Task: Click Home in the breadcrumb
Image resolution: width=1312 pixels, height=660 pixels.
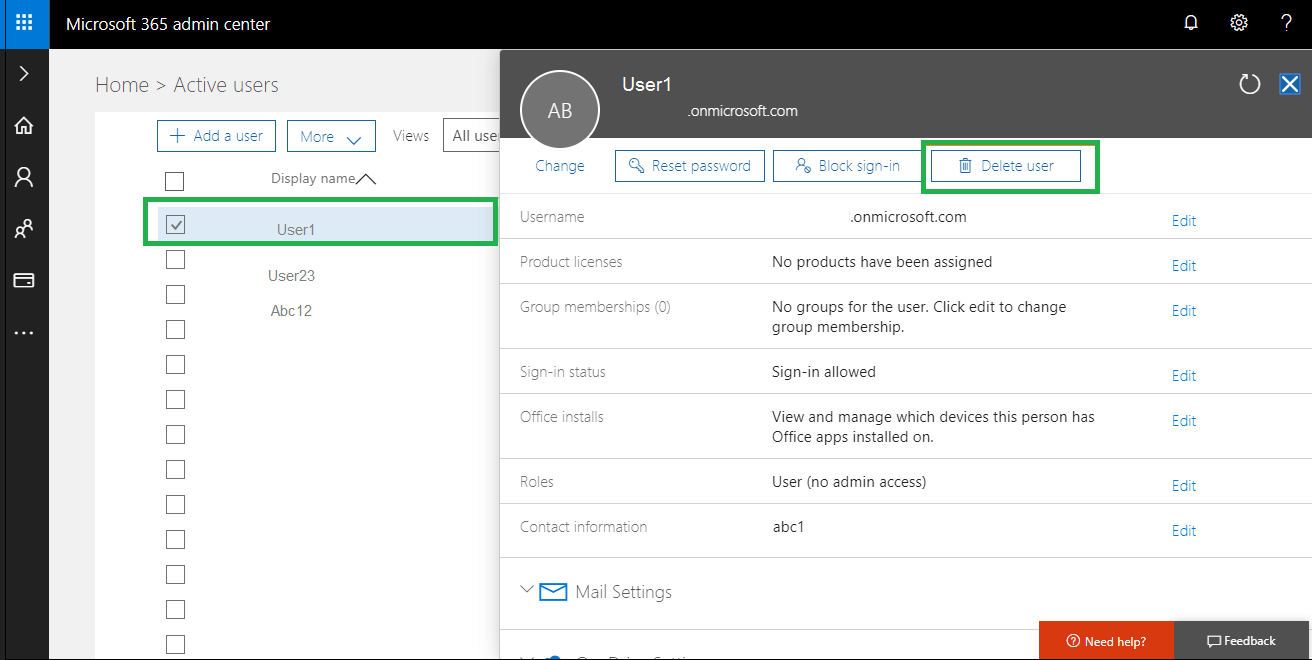Action: 122,85
